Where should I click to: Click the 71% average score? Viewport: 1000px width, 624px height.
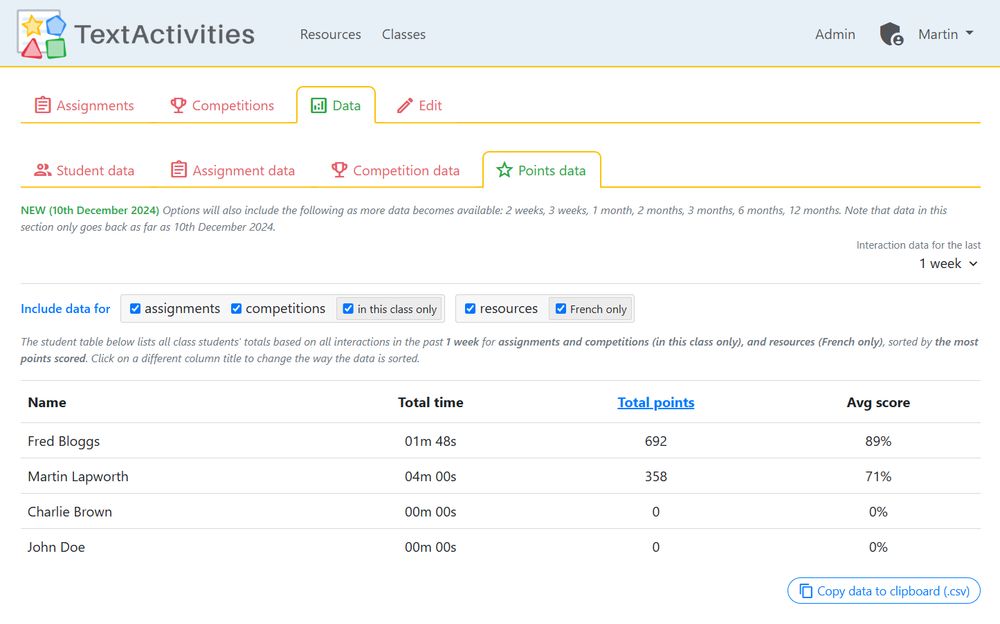point(878,477)
